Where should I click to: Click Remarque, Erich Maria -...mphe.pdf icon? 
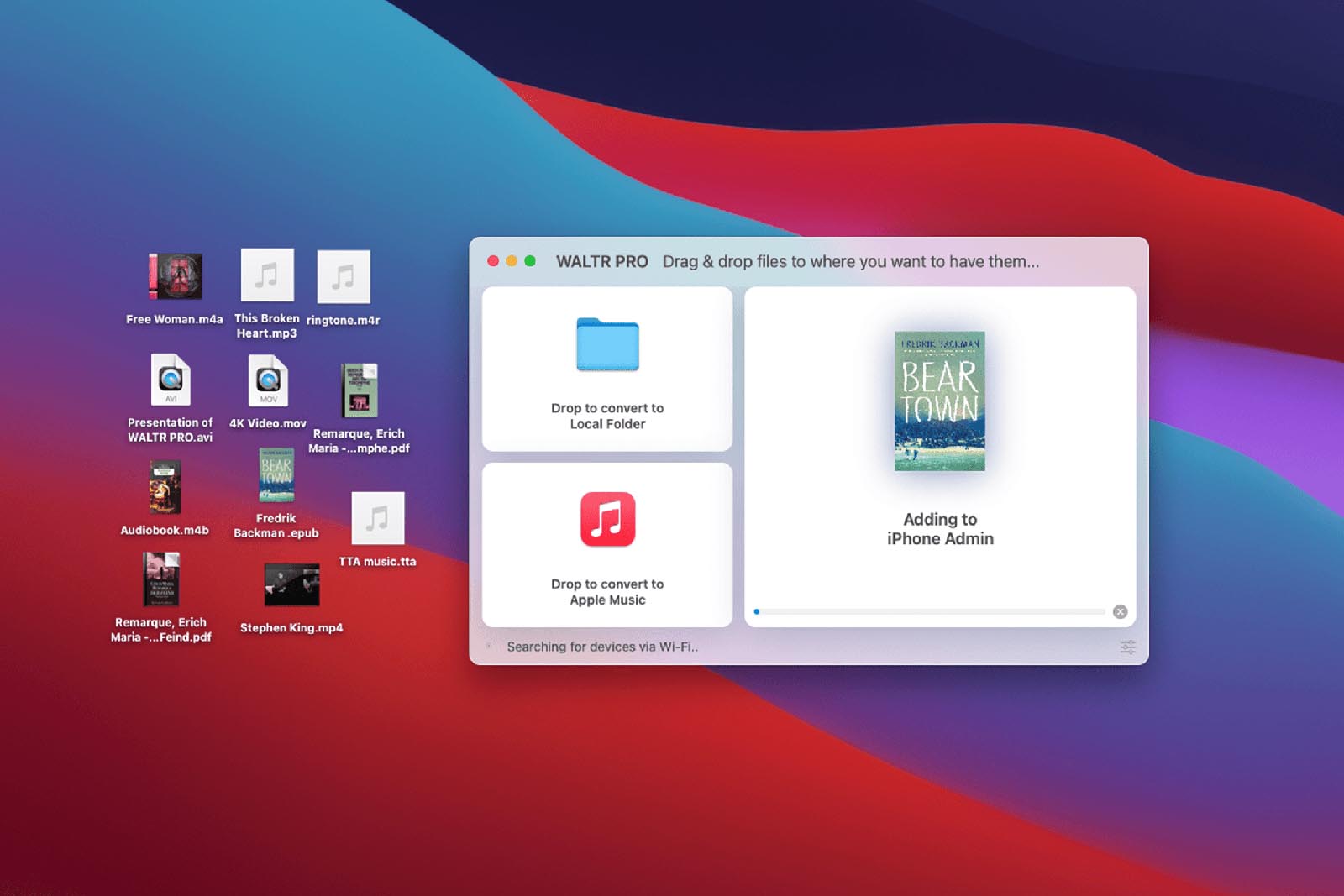(360, 390)
